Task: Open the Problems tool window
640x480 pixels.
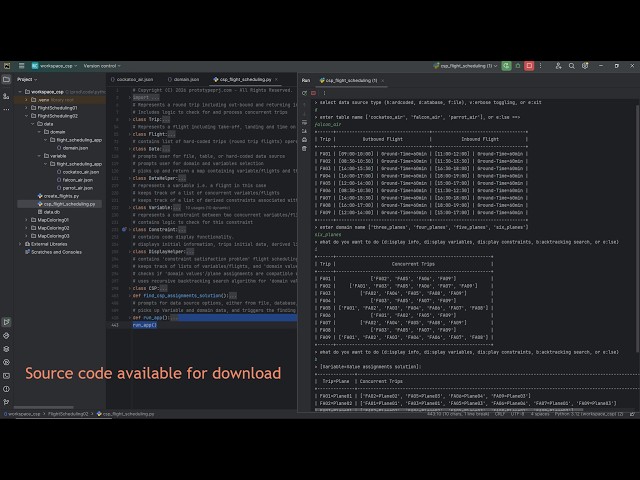Action: click(x=6, y=389)
